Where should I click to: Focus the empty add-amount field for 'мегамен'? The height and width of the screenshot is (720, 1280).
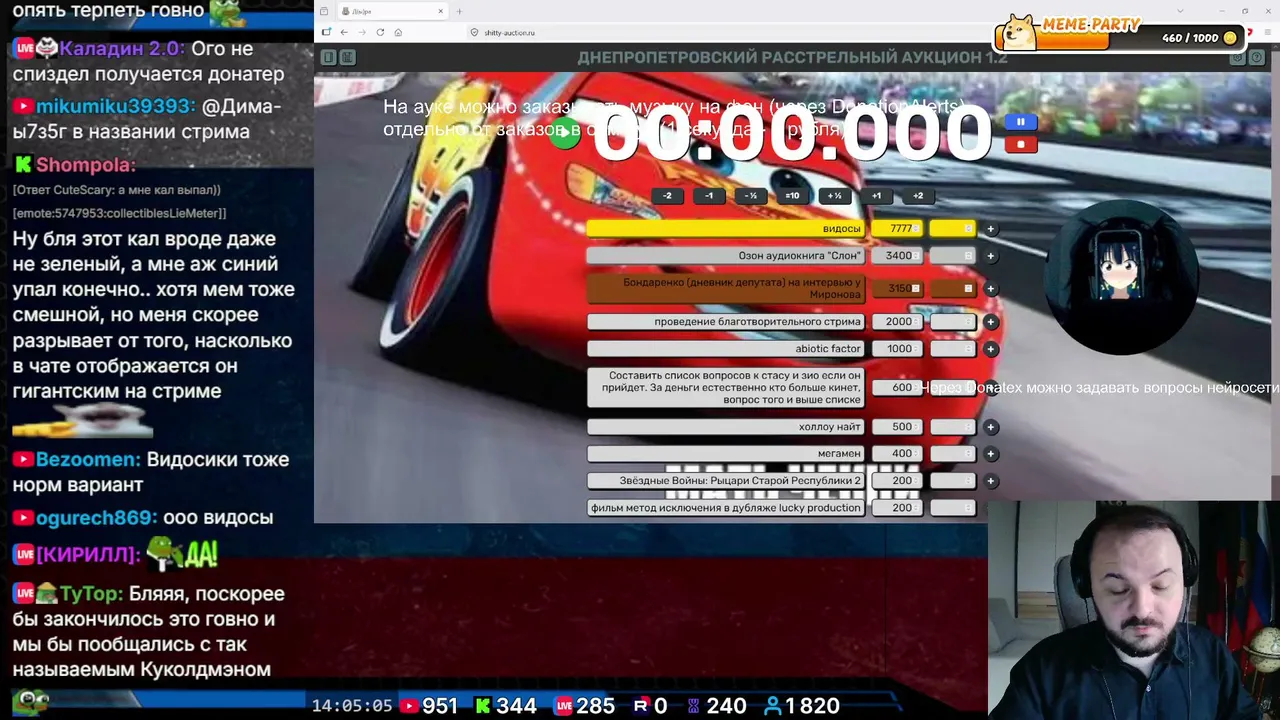click(x=953, y=454)
